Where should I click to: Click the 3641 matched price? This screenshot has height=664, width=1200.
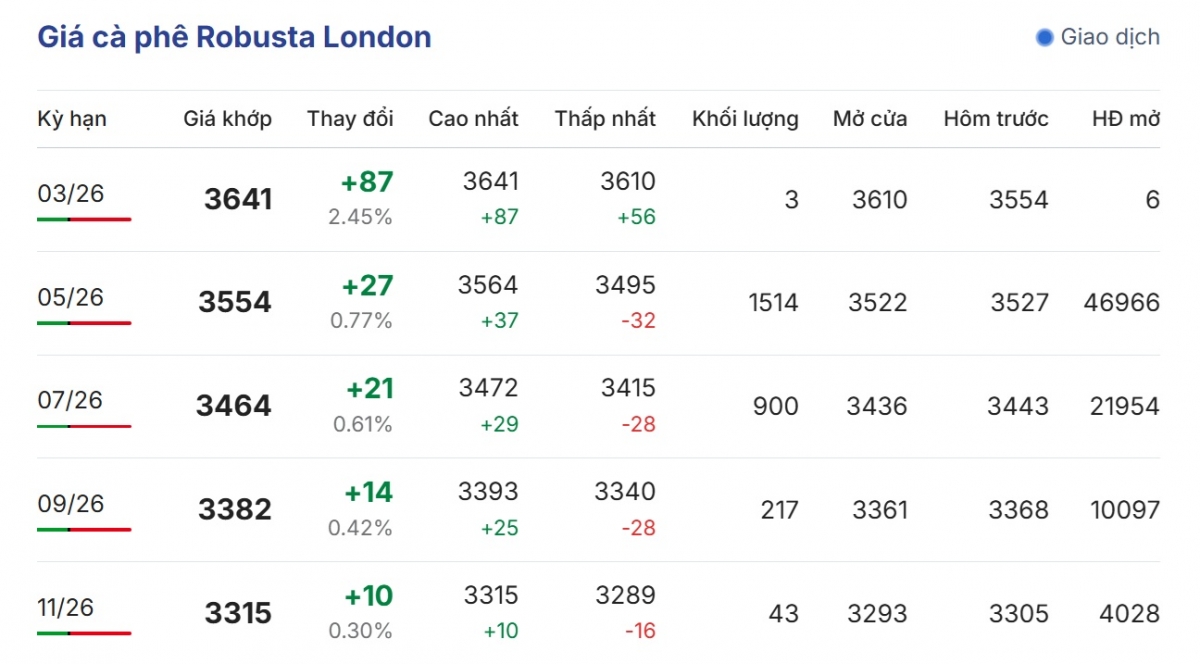tap(238, 200)
